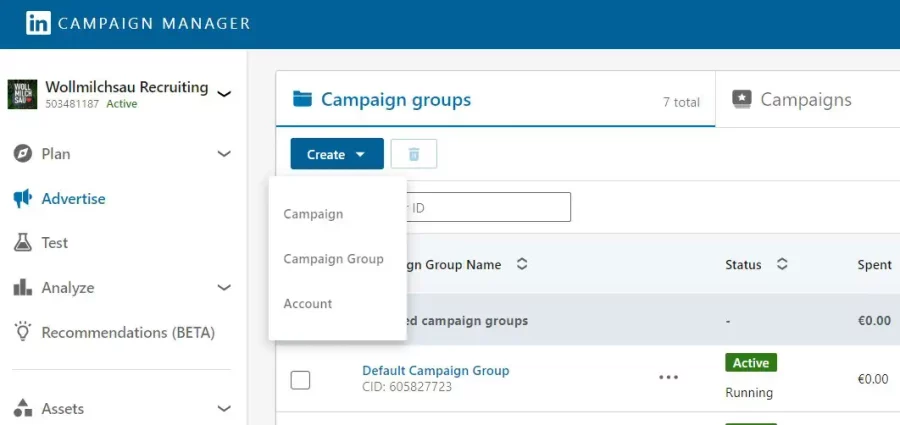Click CID: 605827723 text
The image size is (900, 425).
tap(407, 387)
